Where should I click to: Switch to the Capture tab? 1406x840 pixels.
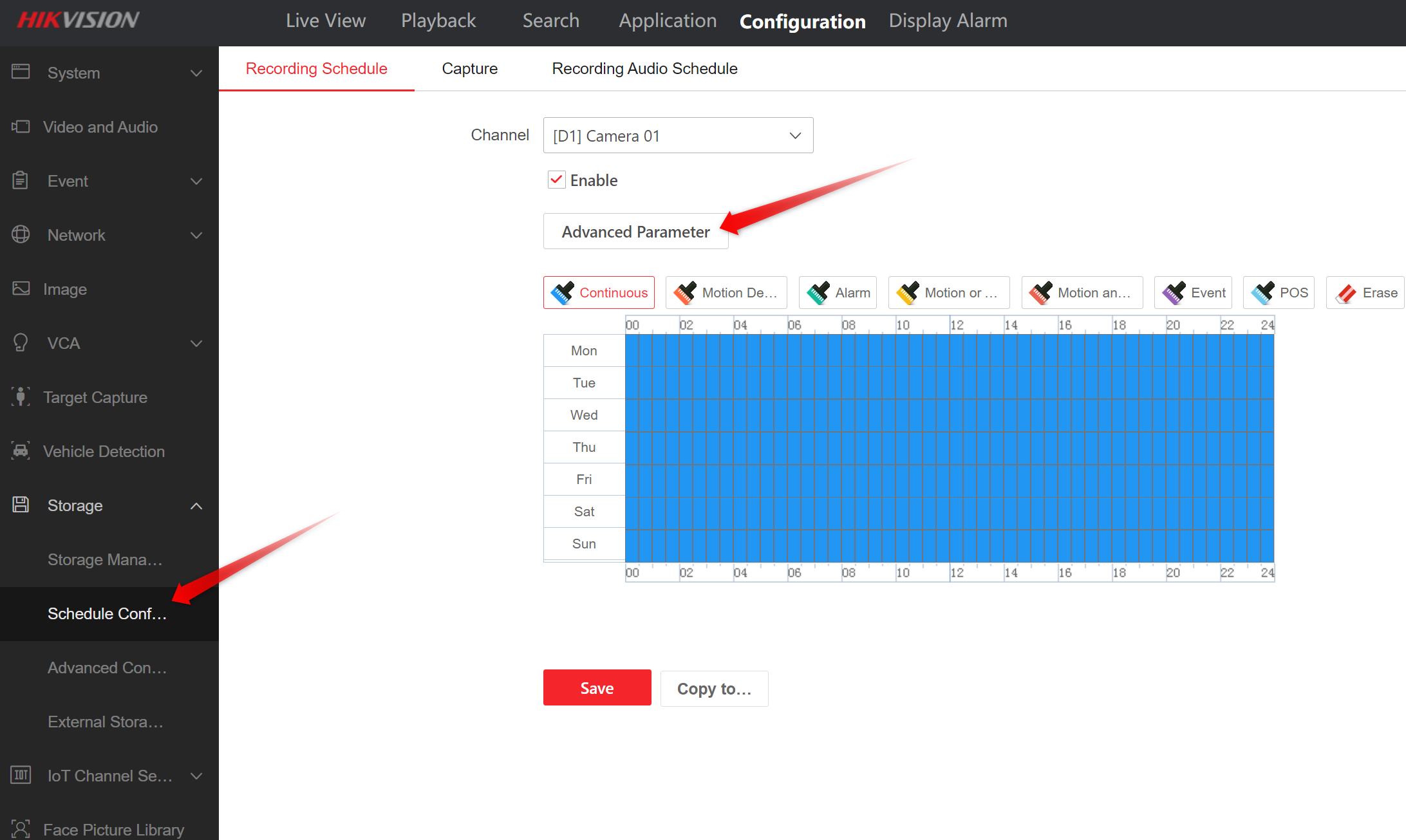click(470, 69)
